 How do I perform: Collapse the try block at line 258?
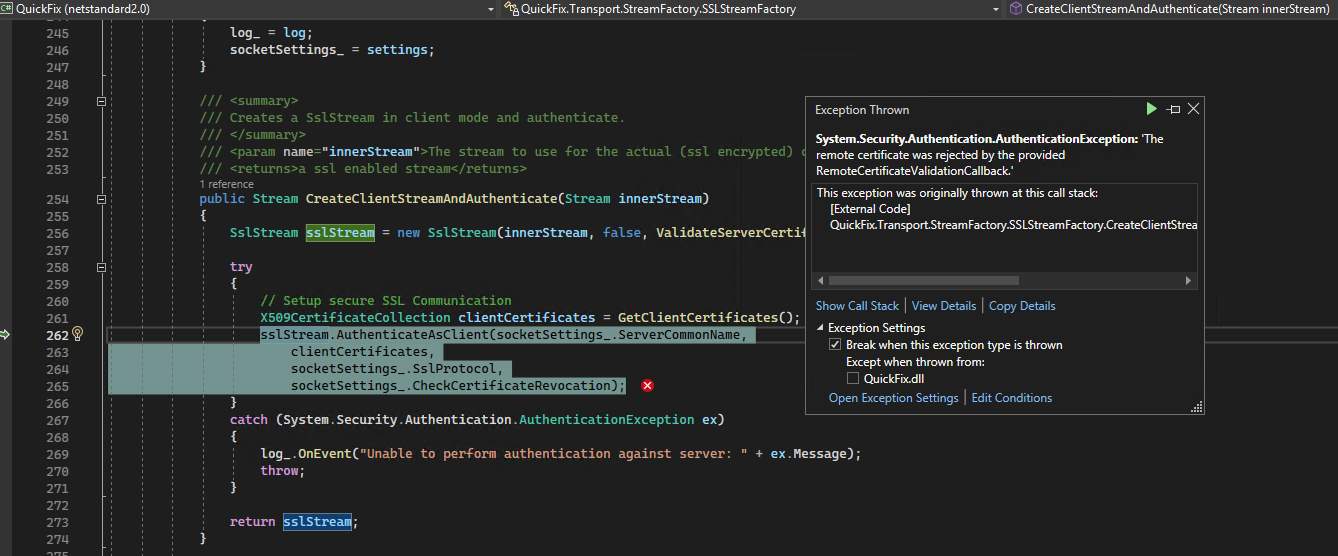click(x=101, y=267)
